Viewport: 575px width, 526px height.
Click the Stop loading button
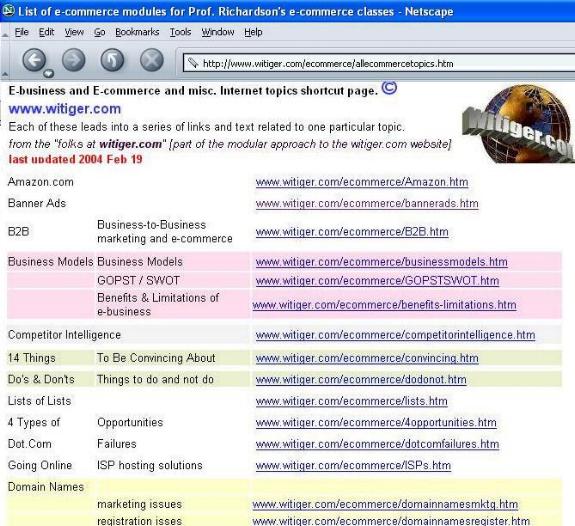[x=151, y=60]
